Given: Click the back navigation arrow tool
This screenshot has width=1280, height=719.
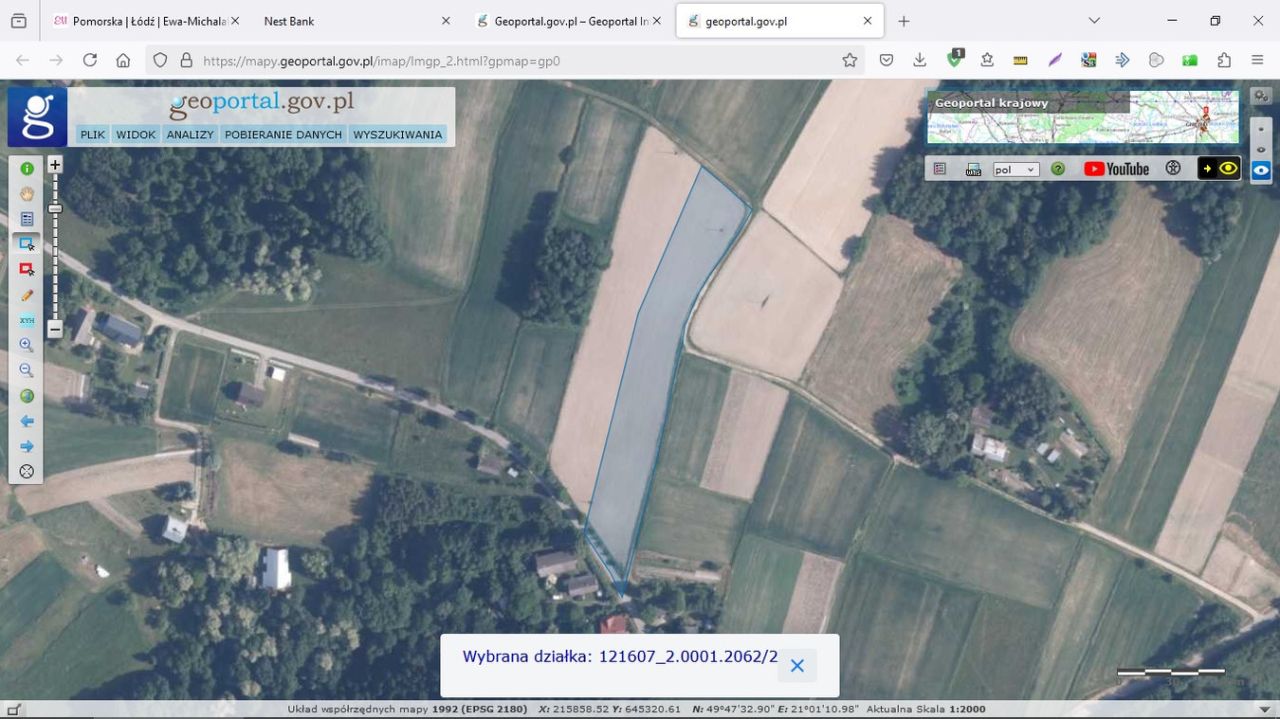Looking at the screenshot, I should [x=27, y=421].
